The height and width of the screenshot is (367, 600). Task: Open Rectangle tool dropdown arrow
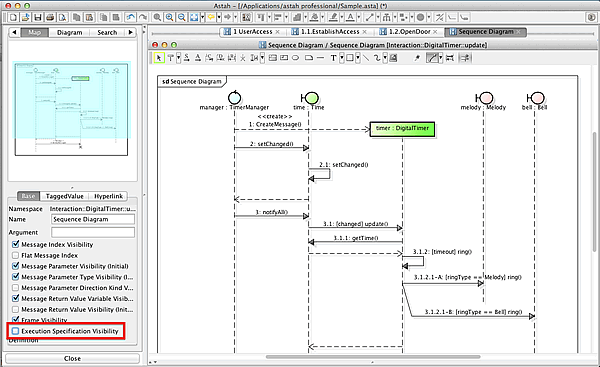click(357, 58)
